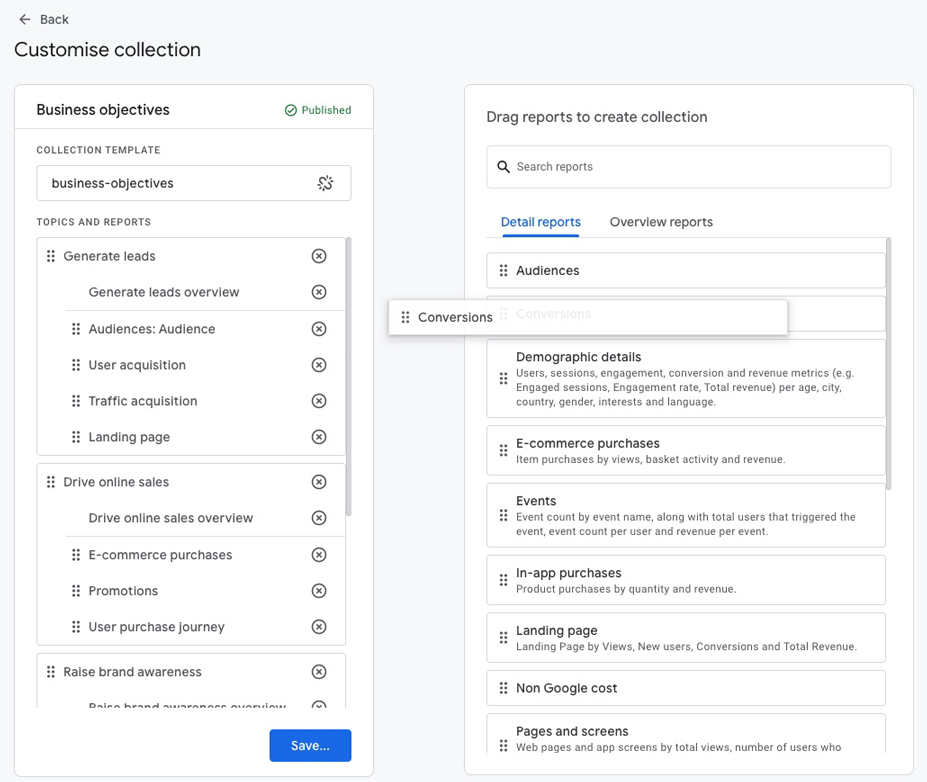The width and height of the screenshot is (927, 782).
Task: Remove Drive online sales overview
Action: pyautogui.click(x=319, y=518)
